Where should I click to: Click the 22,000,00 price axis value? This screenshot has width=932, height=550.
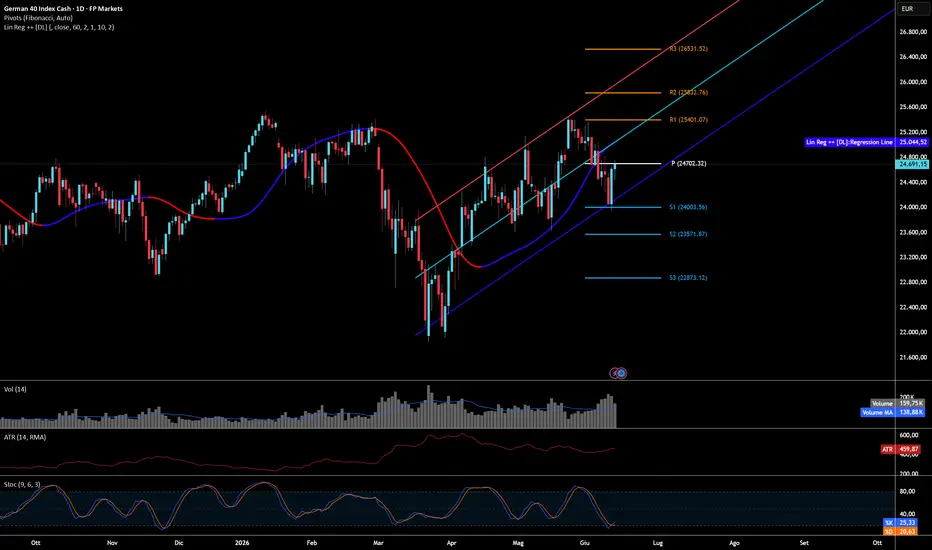pyautogui.click(x=913, y=332)
